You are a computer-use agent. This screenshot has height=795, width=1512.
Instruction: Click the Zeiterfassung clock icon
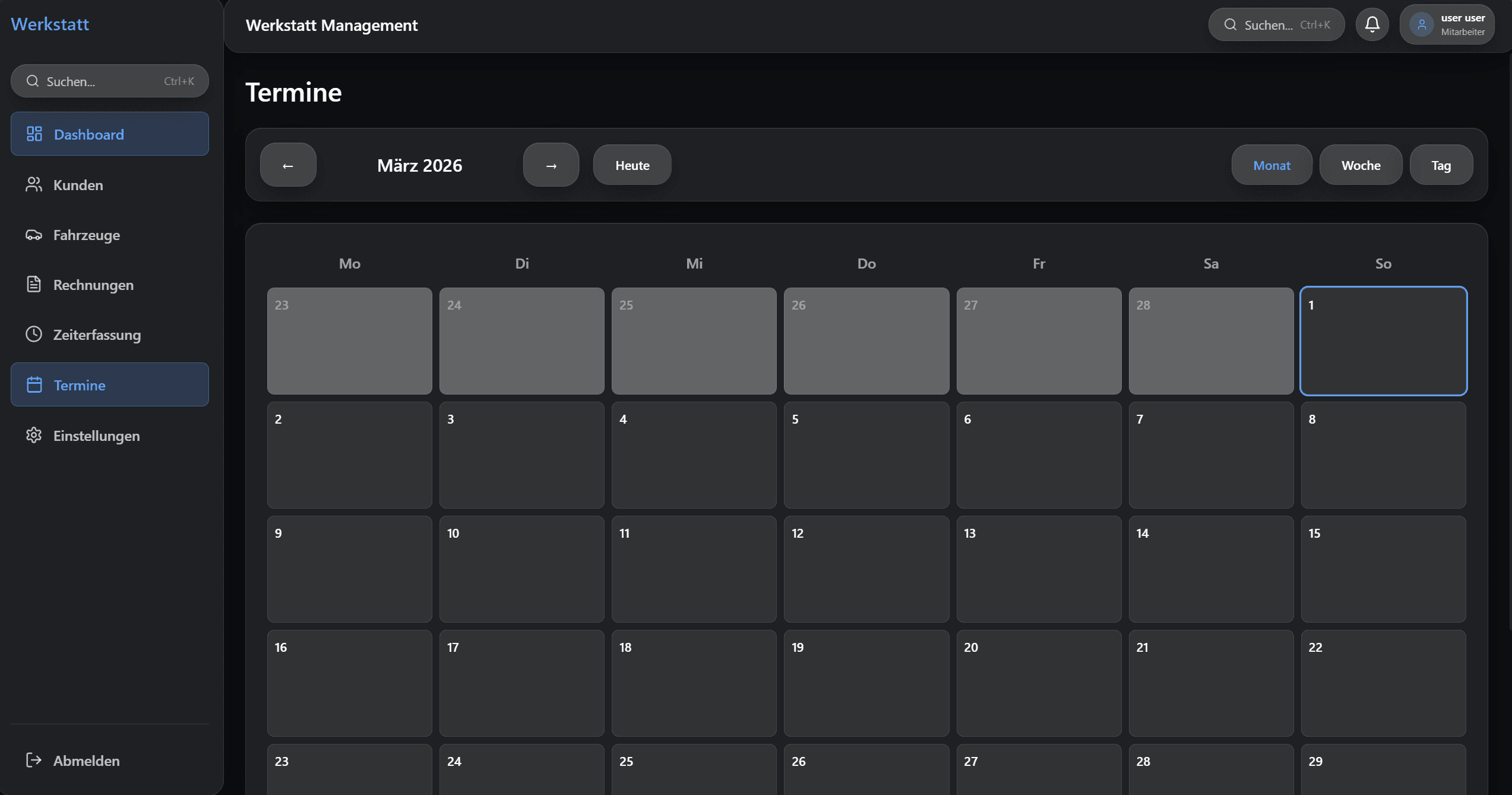coord(34,335)
